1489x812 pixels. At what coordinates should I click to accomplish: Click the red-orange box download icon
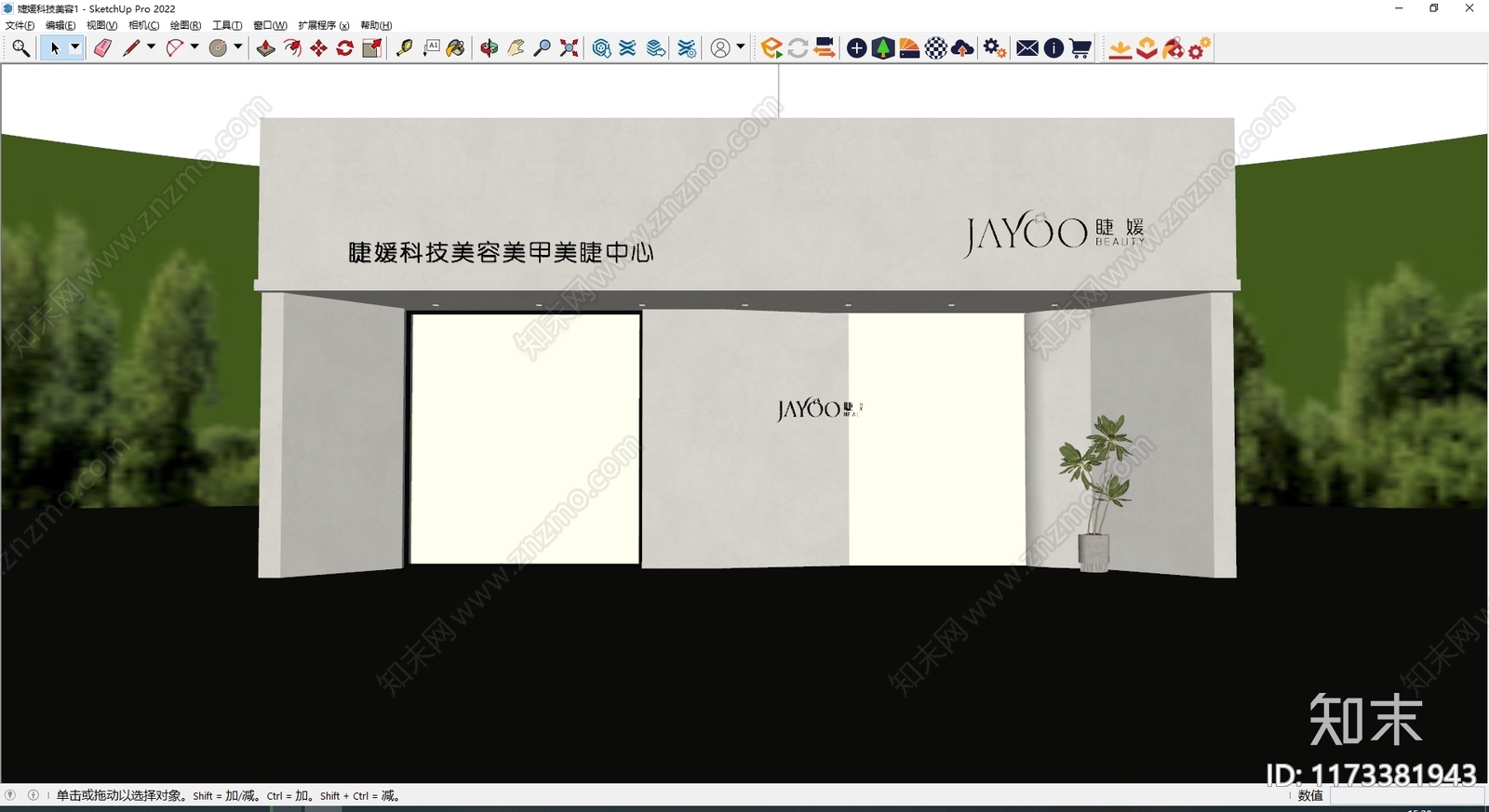click(x=1147, y=48)
